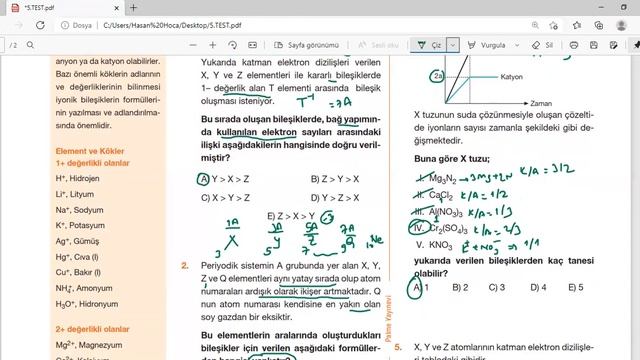
Task: Select the Sil eraser tool
Action: coord(542,45)
